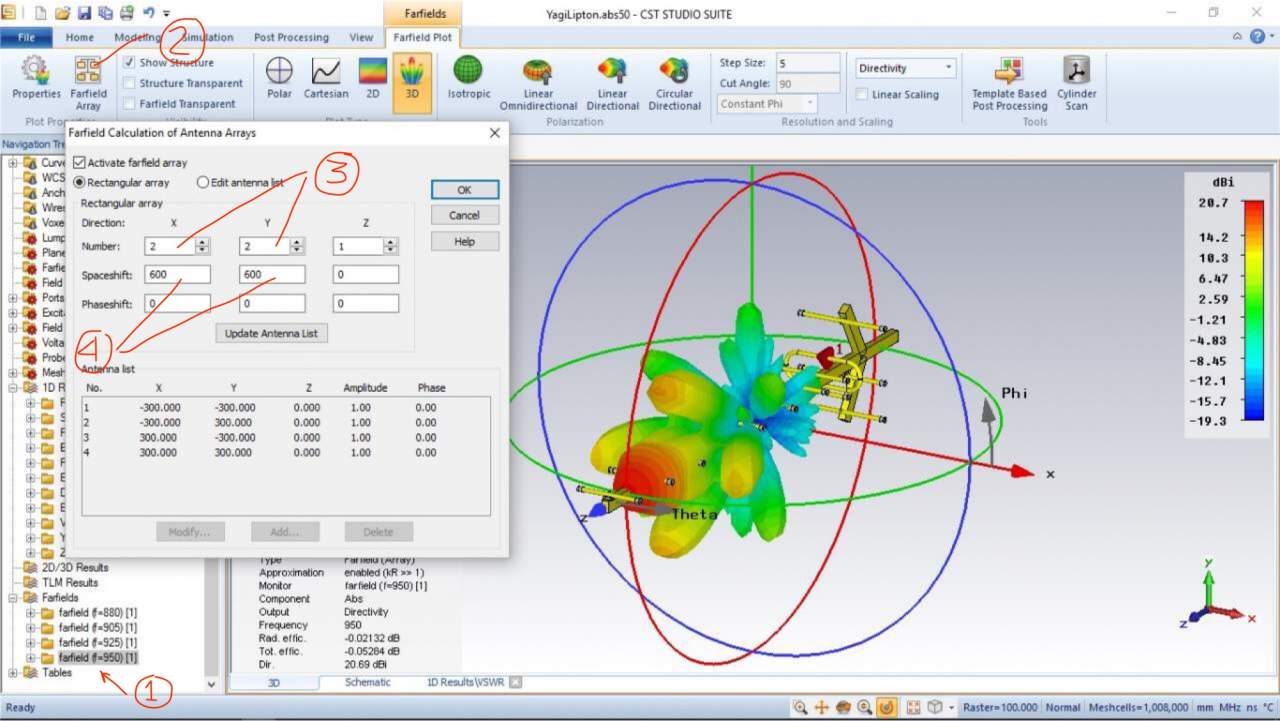Click the perspective cube view icon

pyautogui.click(x=934, y=707)
